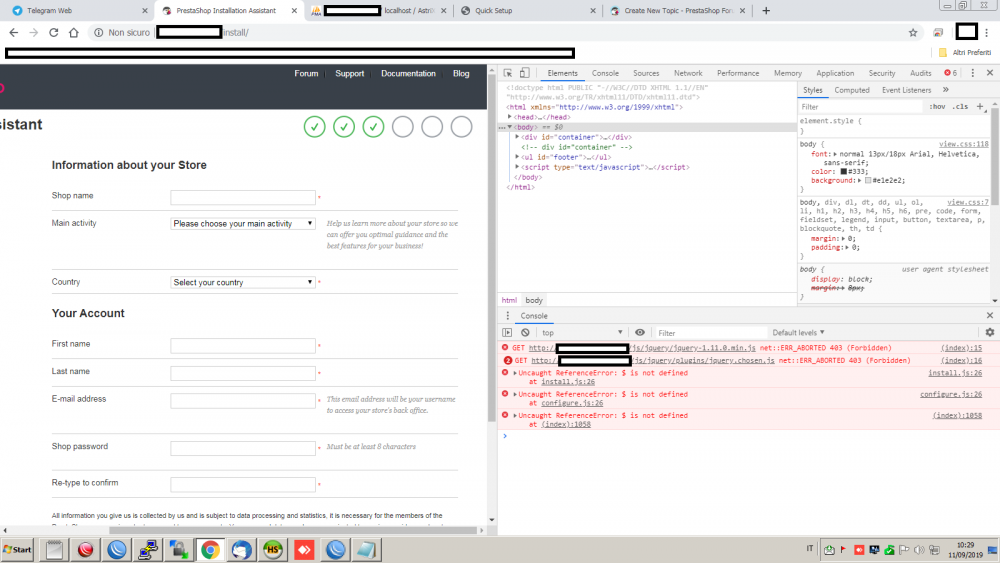Expand more Styles pane tabs chevron
This screenshot has width=1000, height=563.
pos(946,90)
